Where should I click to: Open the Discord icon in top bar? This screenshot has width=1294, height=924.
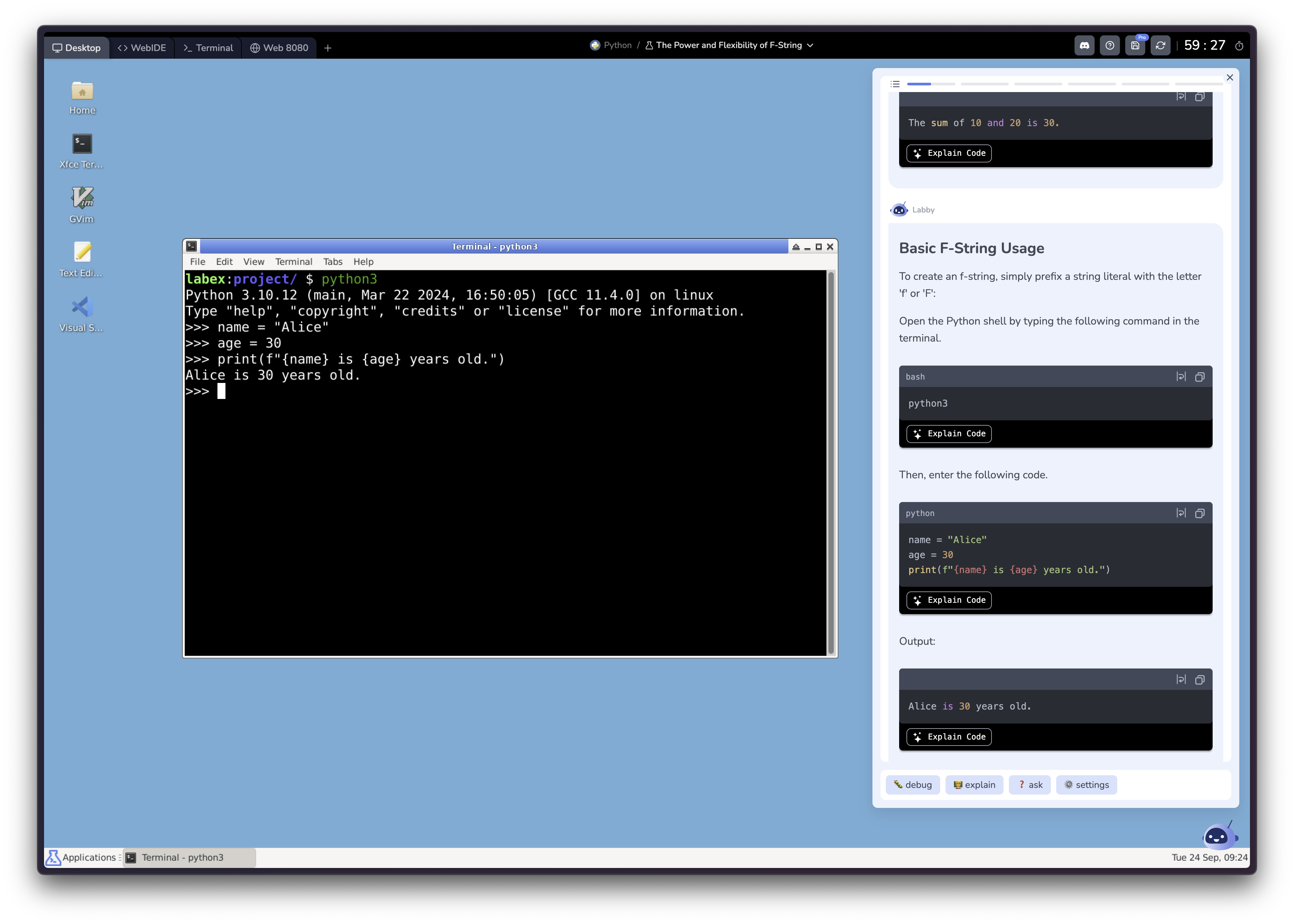(1084, 45)
